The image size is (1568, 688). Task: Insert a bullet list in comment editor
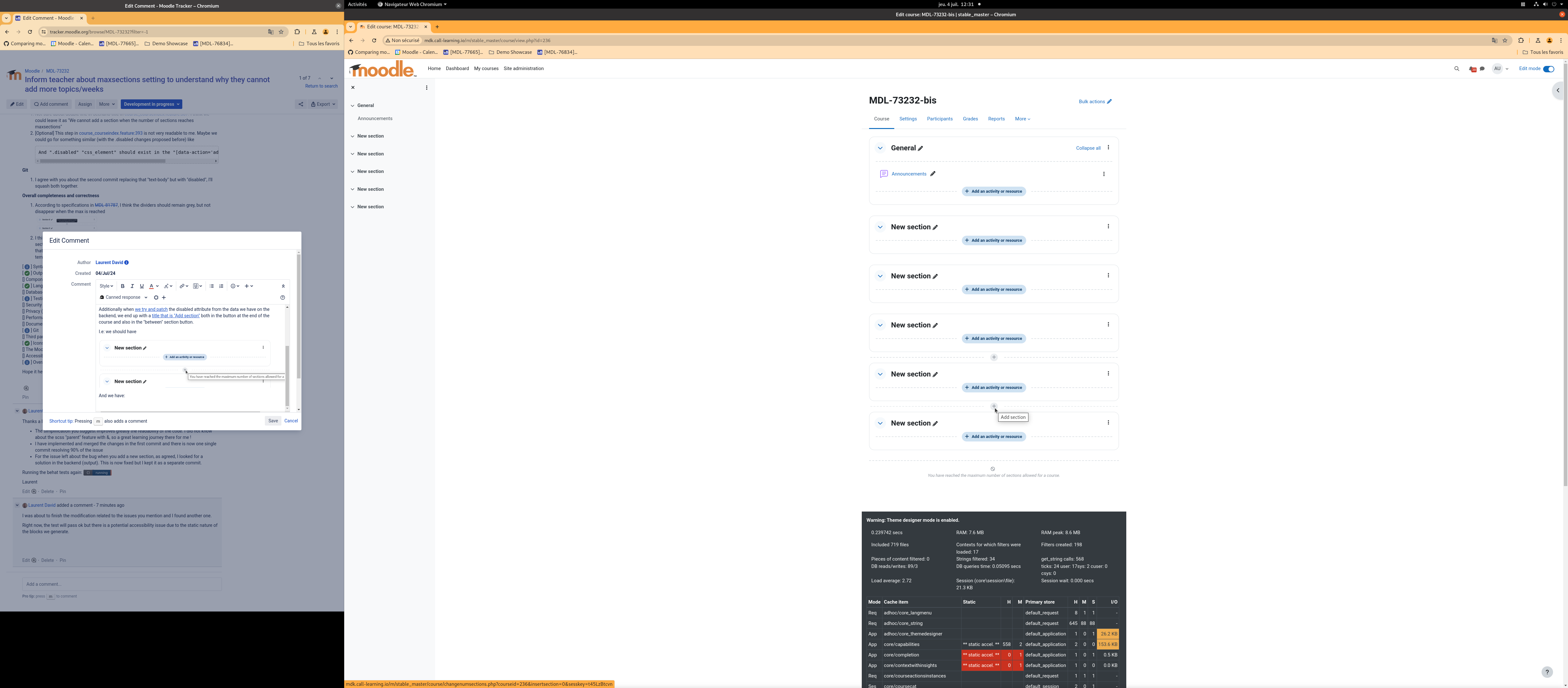click(x=212, y=286)
